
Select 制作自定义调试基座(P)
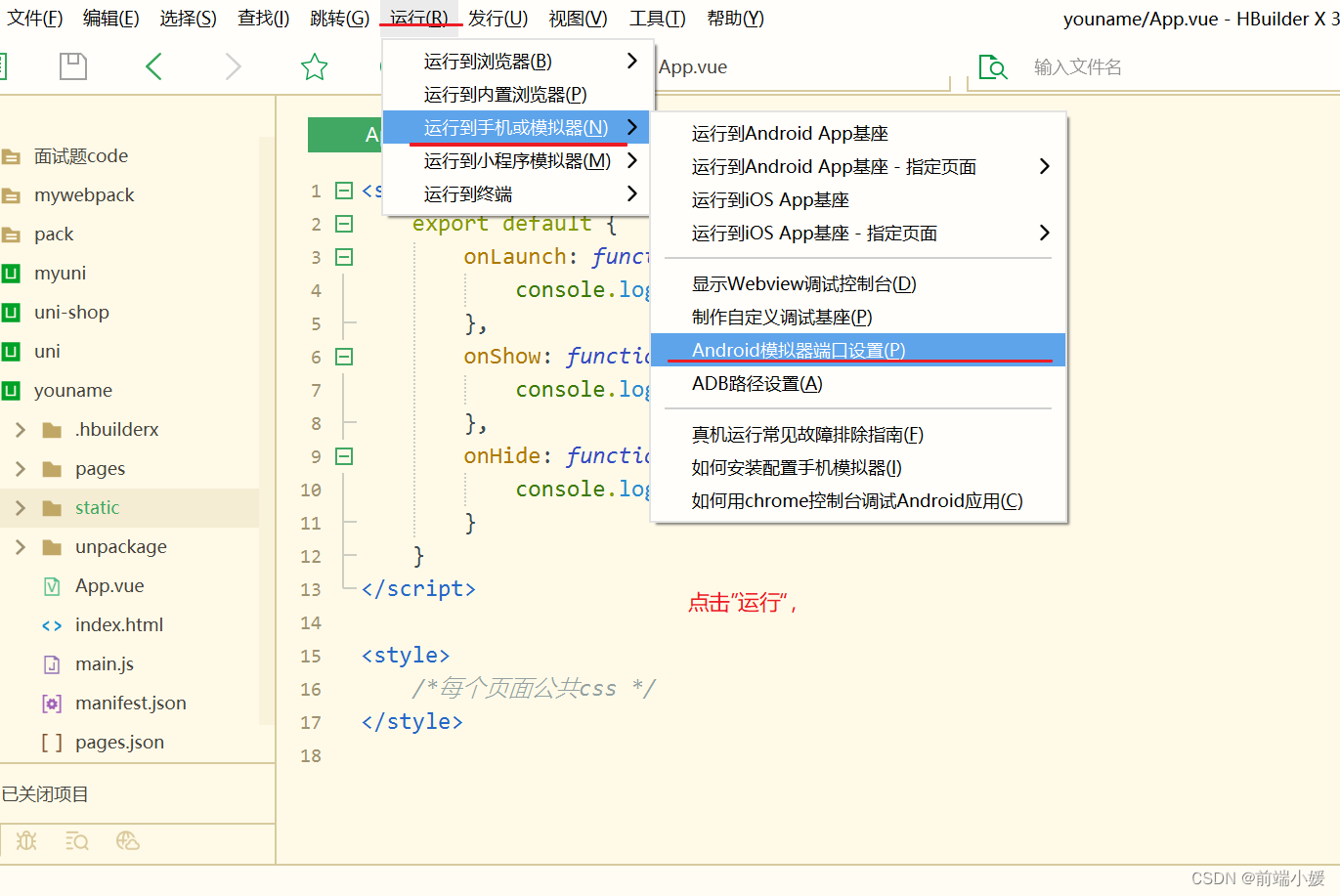pos(859,318)
